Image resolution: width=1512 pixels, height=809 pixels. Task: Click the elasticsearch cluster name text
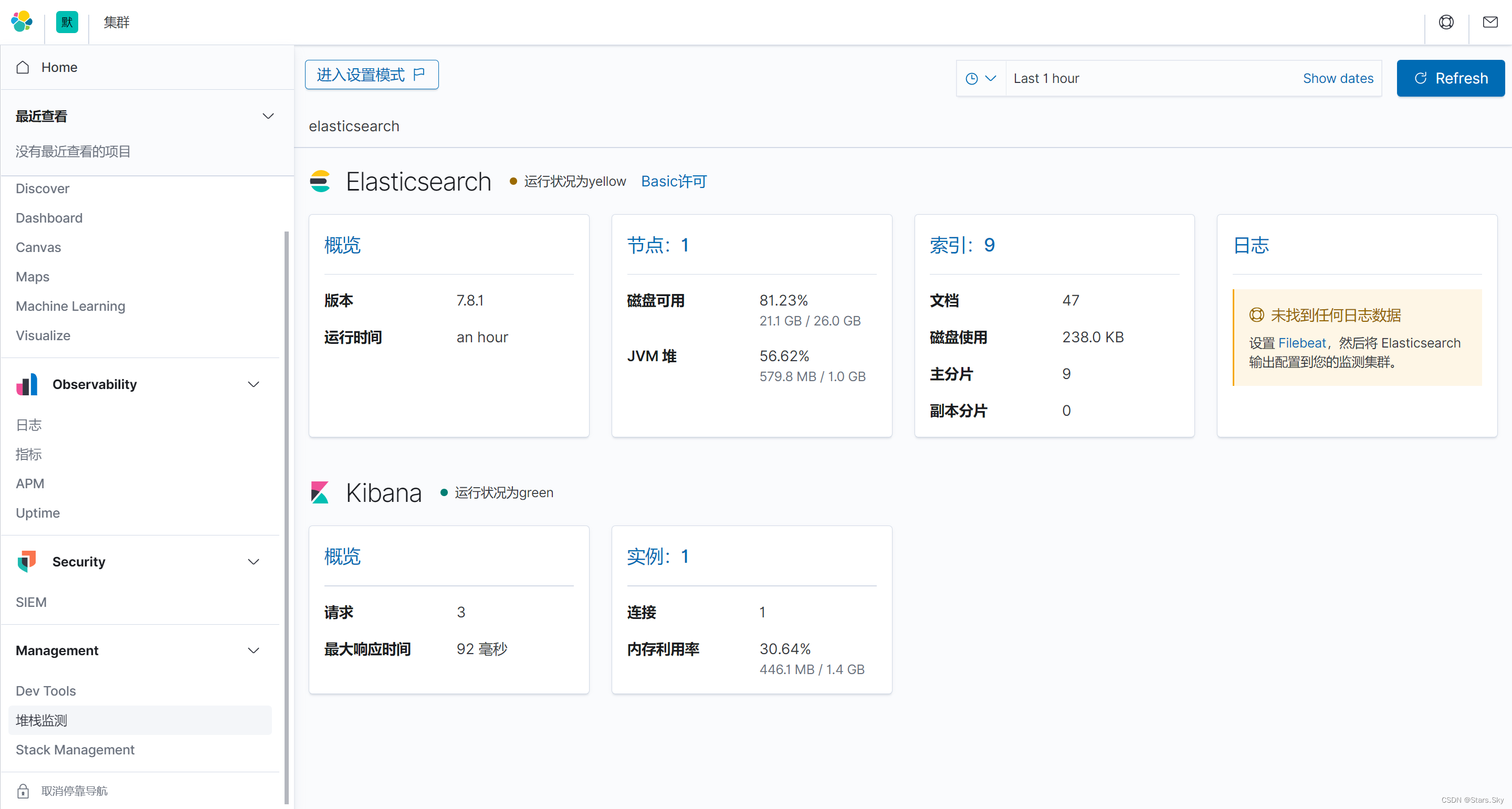(354, 126)
